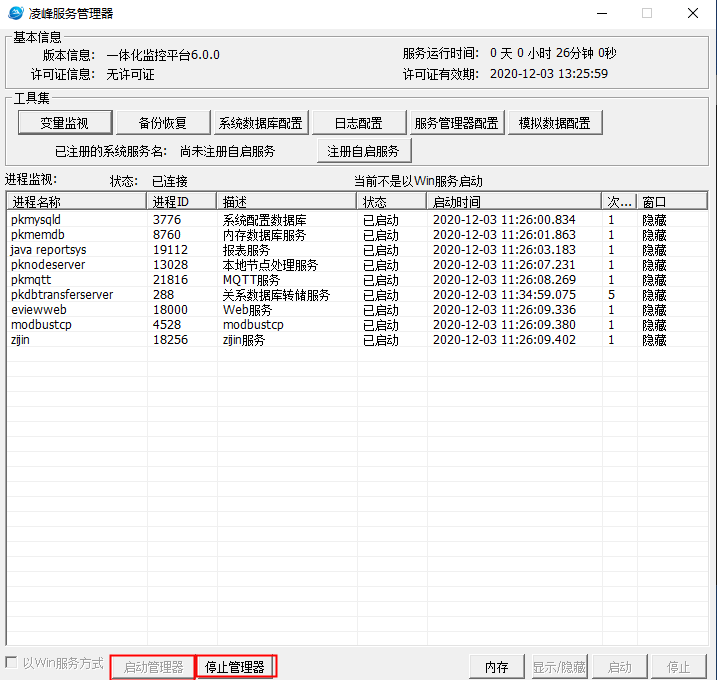This screenshot has height=680, width=717.
Task: Open 系统数据库配置 settings
Action: tap(261, 123)
